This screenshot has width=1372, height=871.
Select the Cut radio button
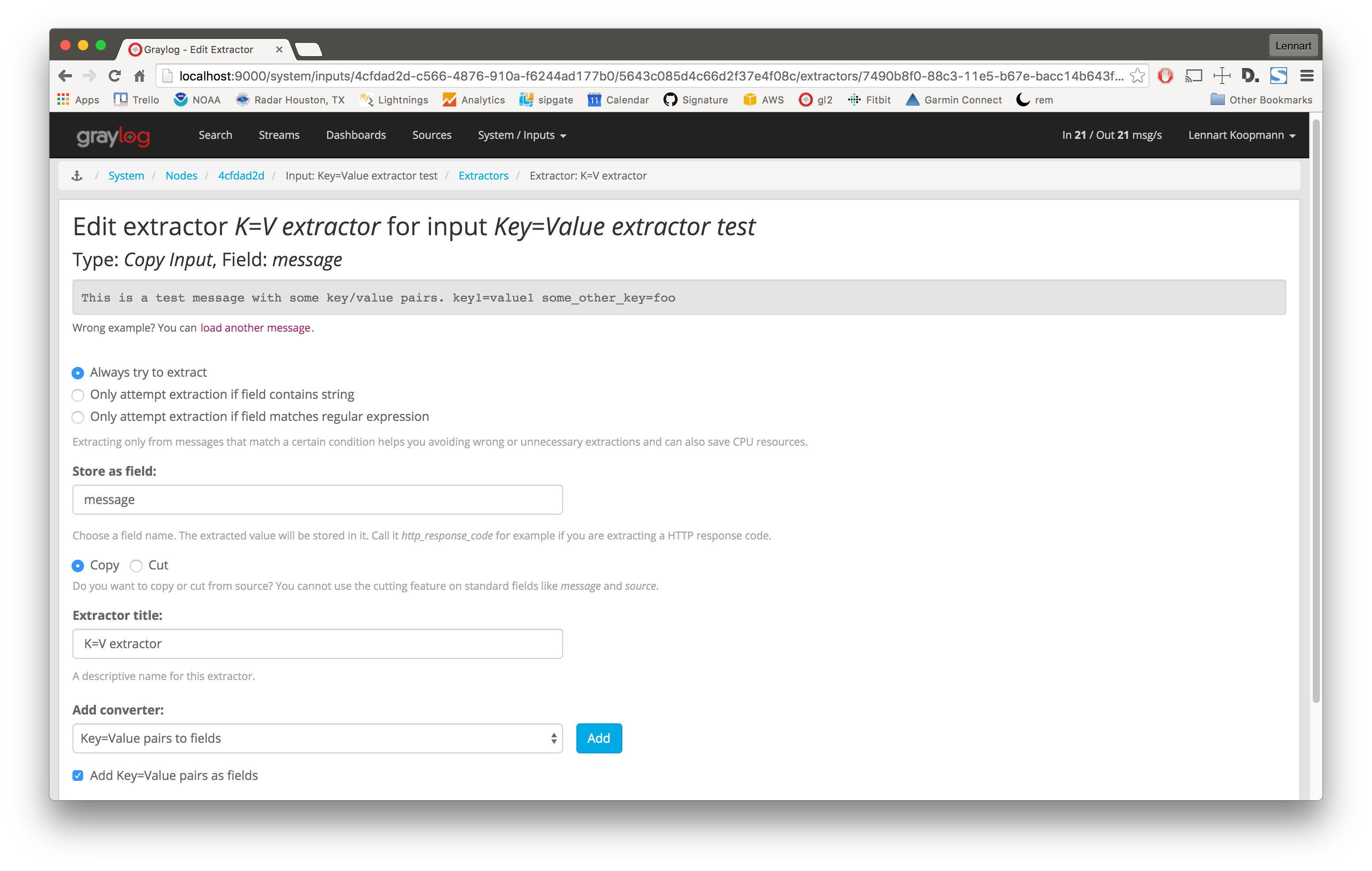click(x=136, y=565)
